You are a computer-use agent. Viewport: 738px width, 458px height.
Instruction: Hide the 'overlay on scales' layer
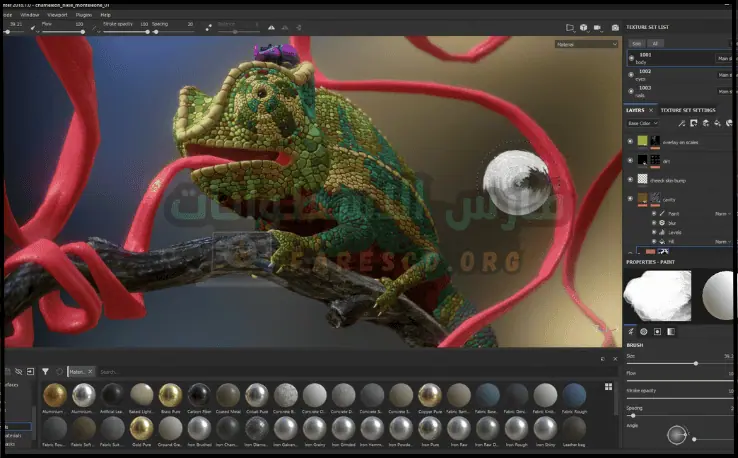(x=630, y=141)
